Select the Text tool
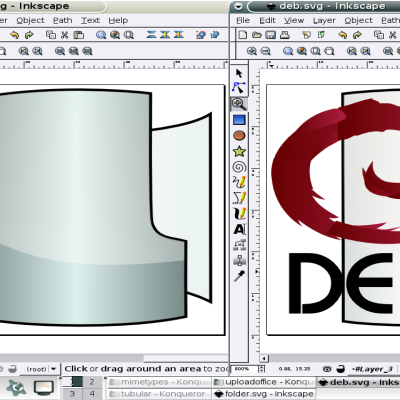This screenshot has width=400, height=400. [x=239, y=229]
